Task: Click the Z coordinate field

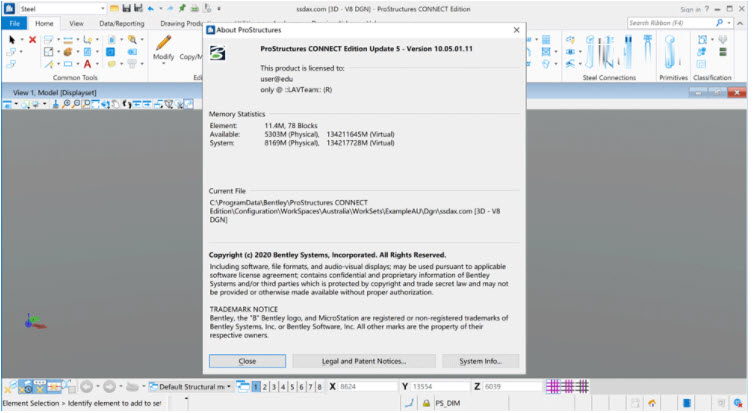Action: click(512, 387)
